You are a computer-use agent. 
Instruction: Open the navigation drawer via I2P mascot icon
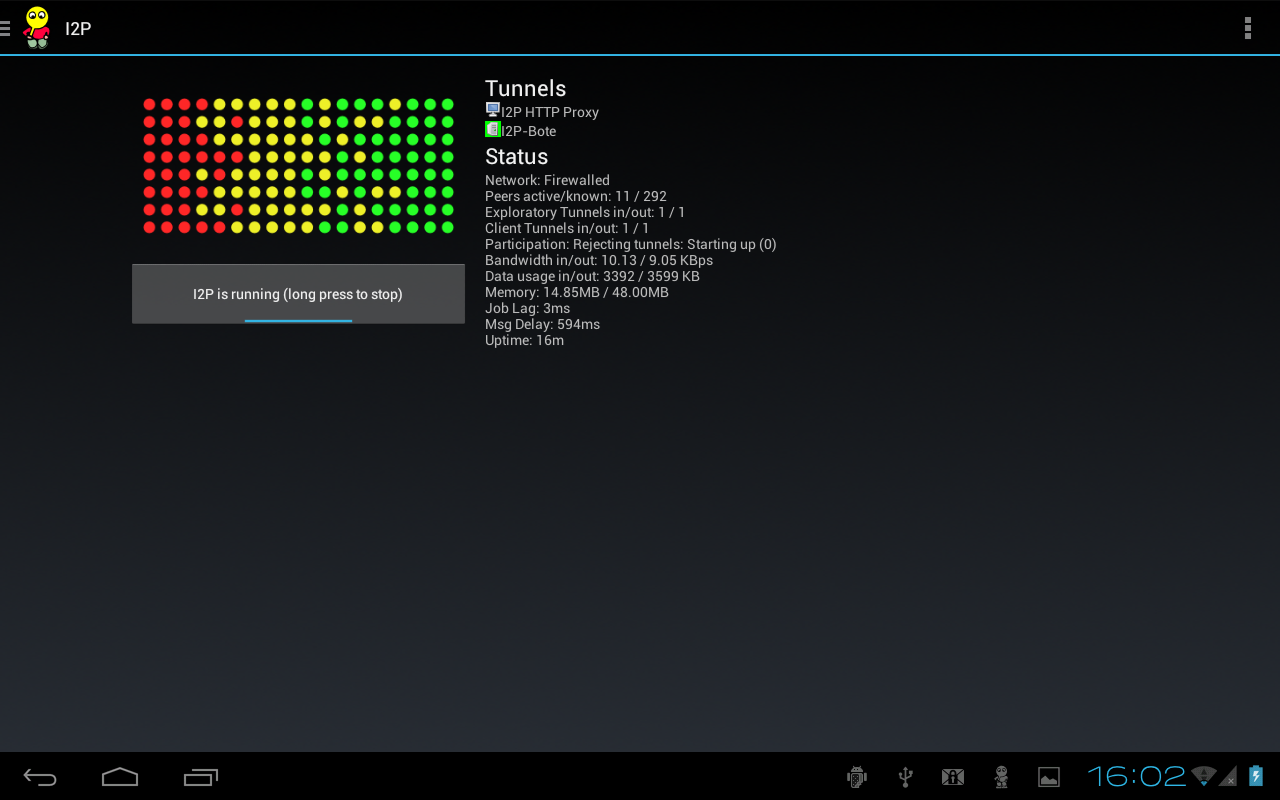(37, 28)
